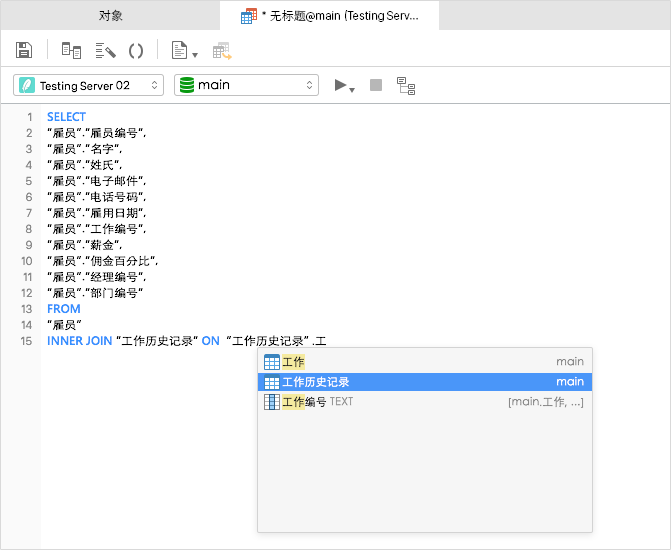Click the "雇员"."雇用日期" line

click(x=97, y=213)
